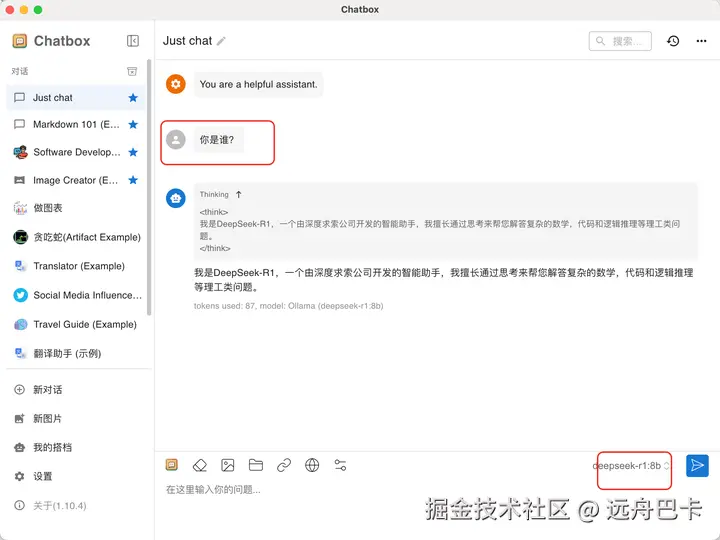This screenshot has height=540, width=720.
Task: Collapse the Thinking section arrow
Action: click(x=238, y=194)
